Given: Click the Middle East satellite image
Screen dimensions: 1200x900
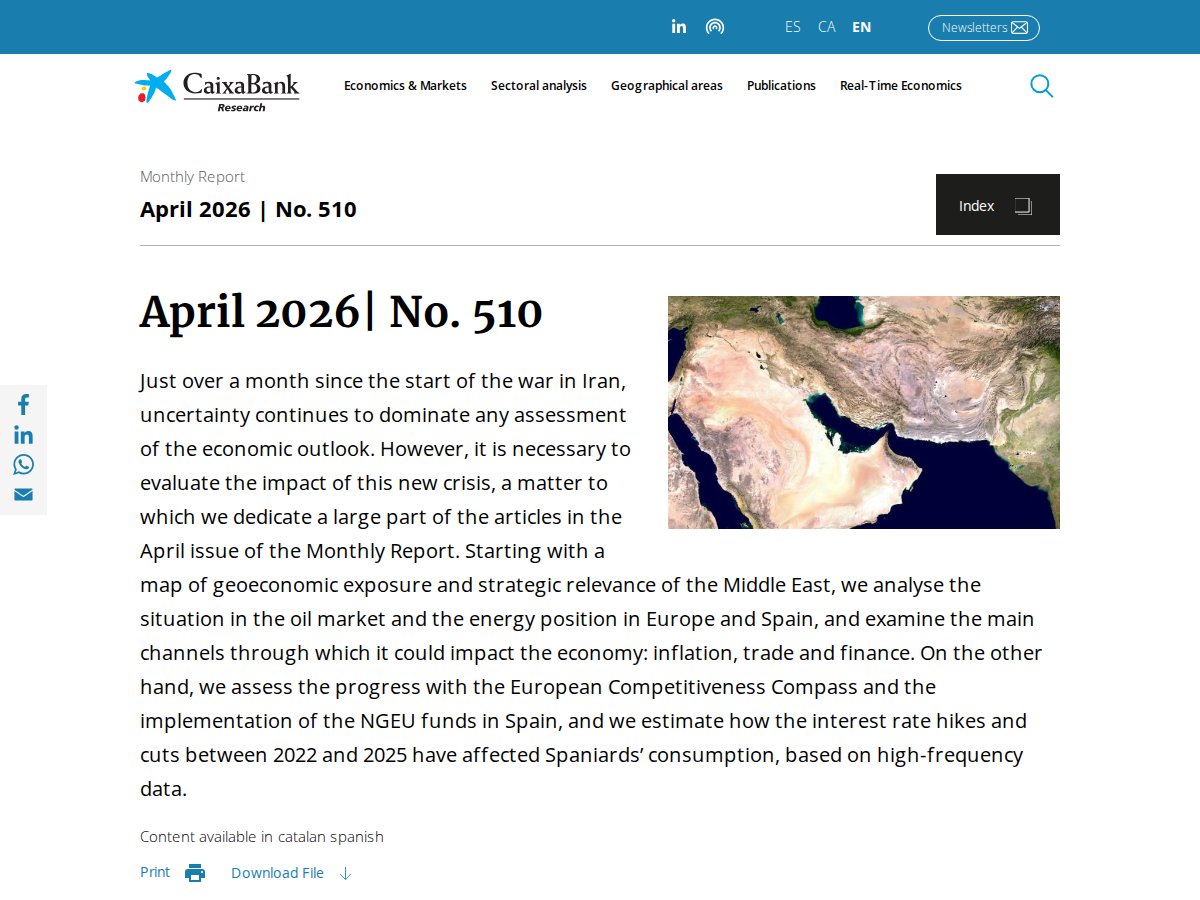Looking at the screenshot, I should click(864, 412).
